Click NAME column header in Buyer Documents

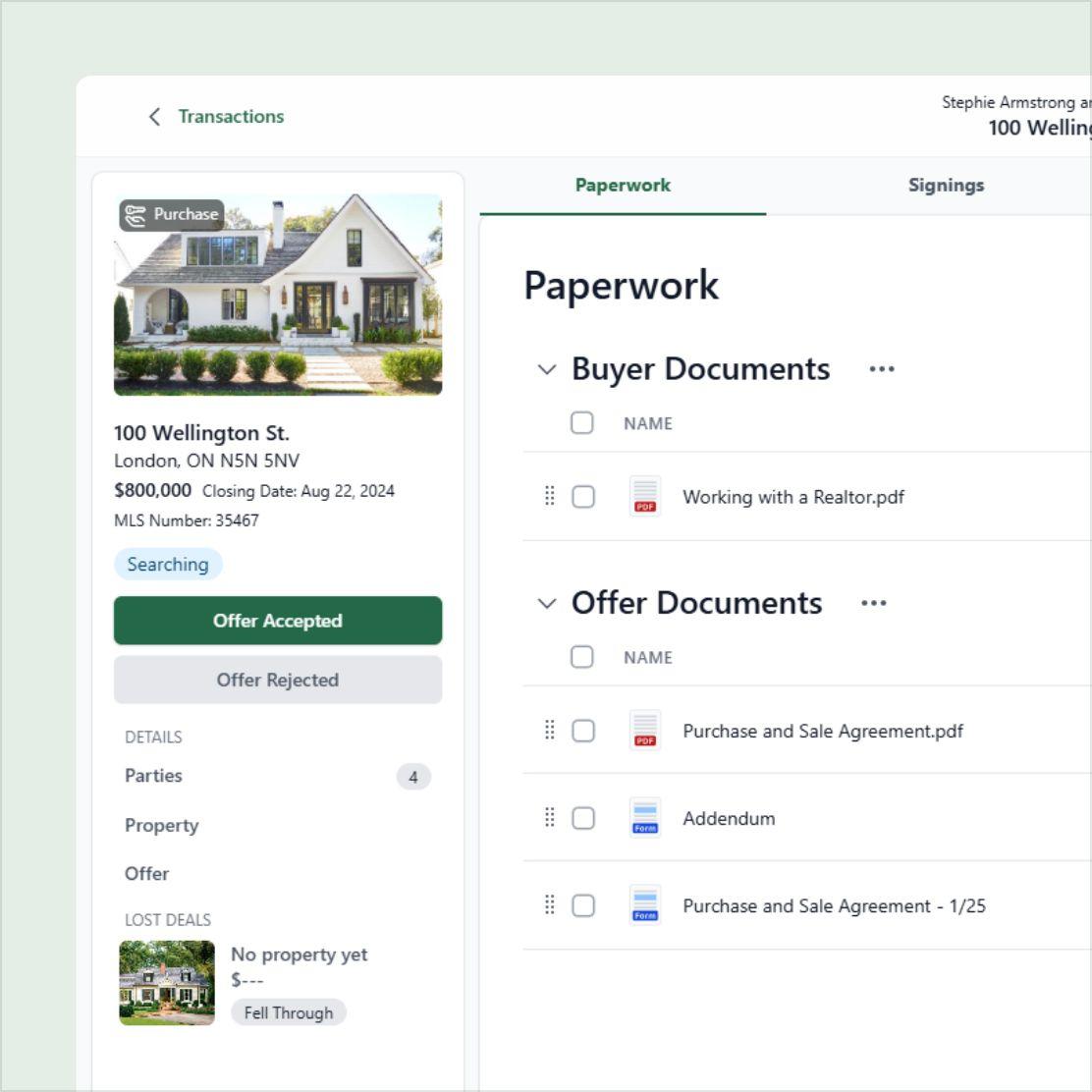(x=648, y=423)
